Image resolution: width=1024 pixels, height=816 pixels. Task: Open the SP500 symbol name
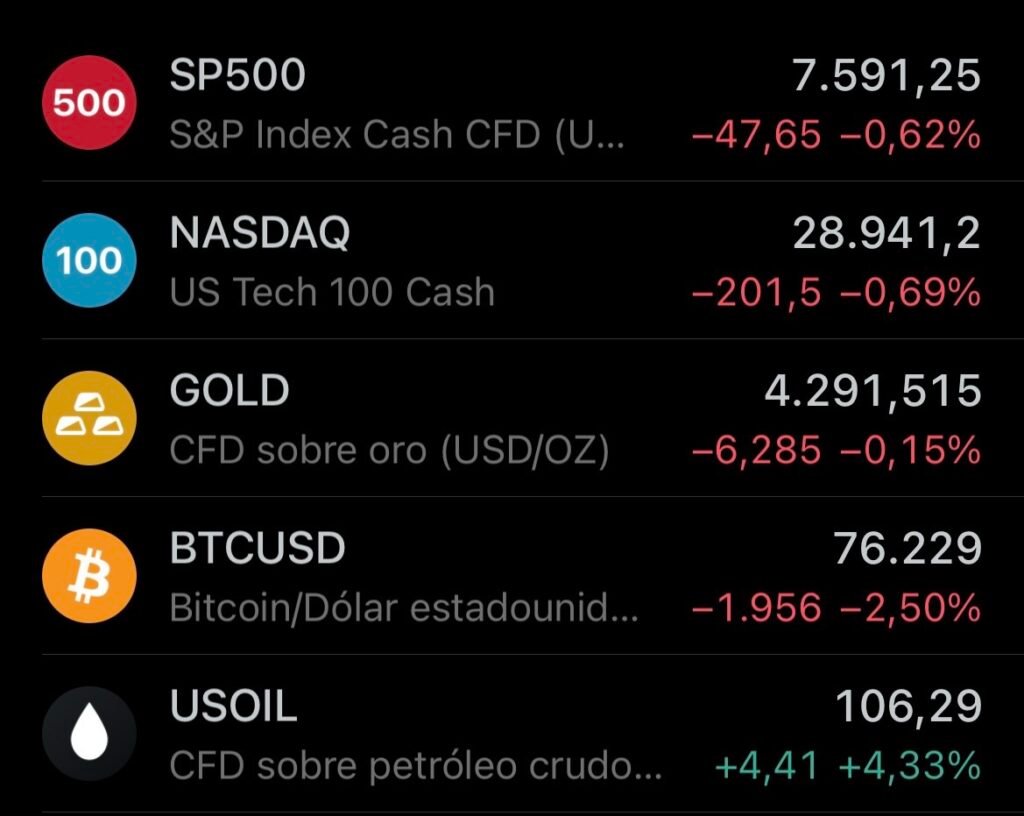238,74
